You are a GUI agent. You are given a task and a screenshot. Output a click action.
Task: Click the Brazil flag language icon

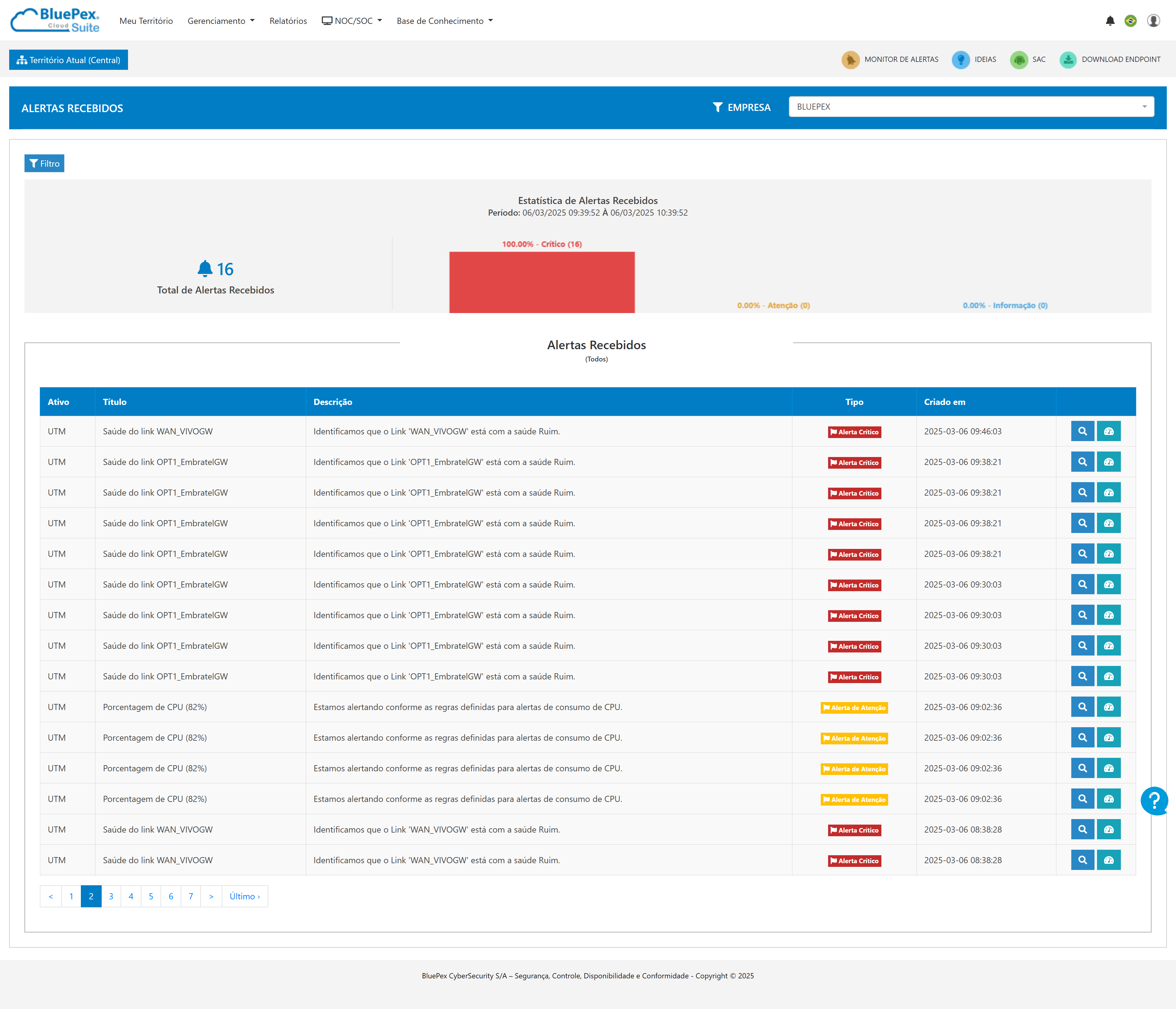(1131, 21)
